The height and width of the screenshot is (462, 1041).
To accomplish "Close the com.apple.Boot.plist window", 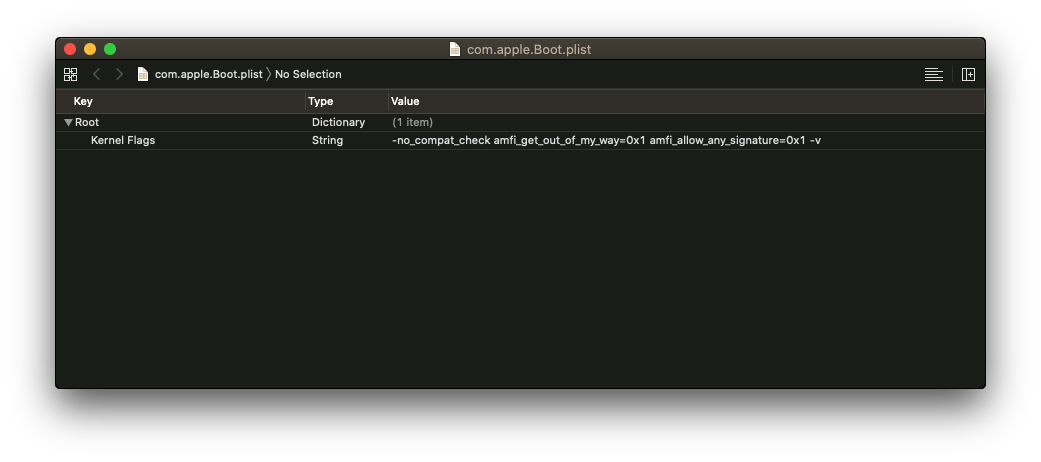I will (x=70, y=49).
